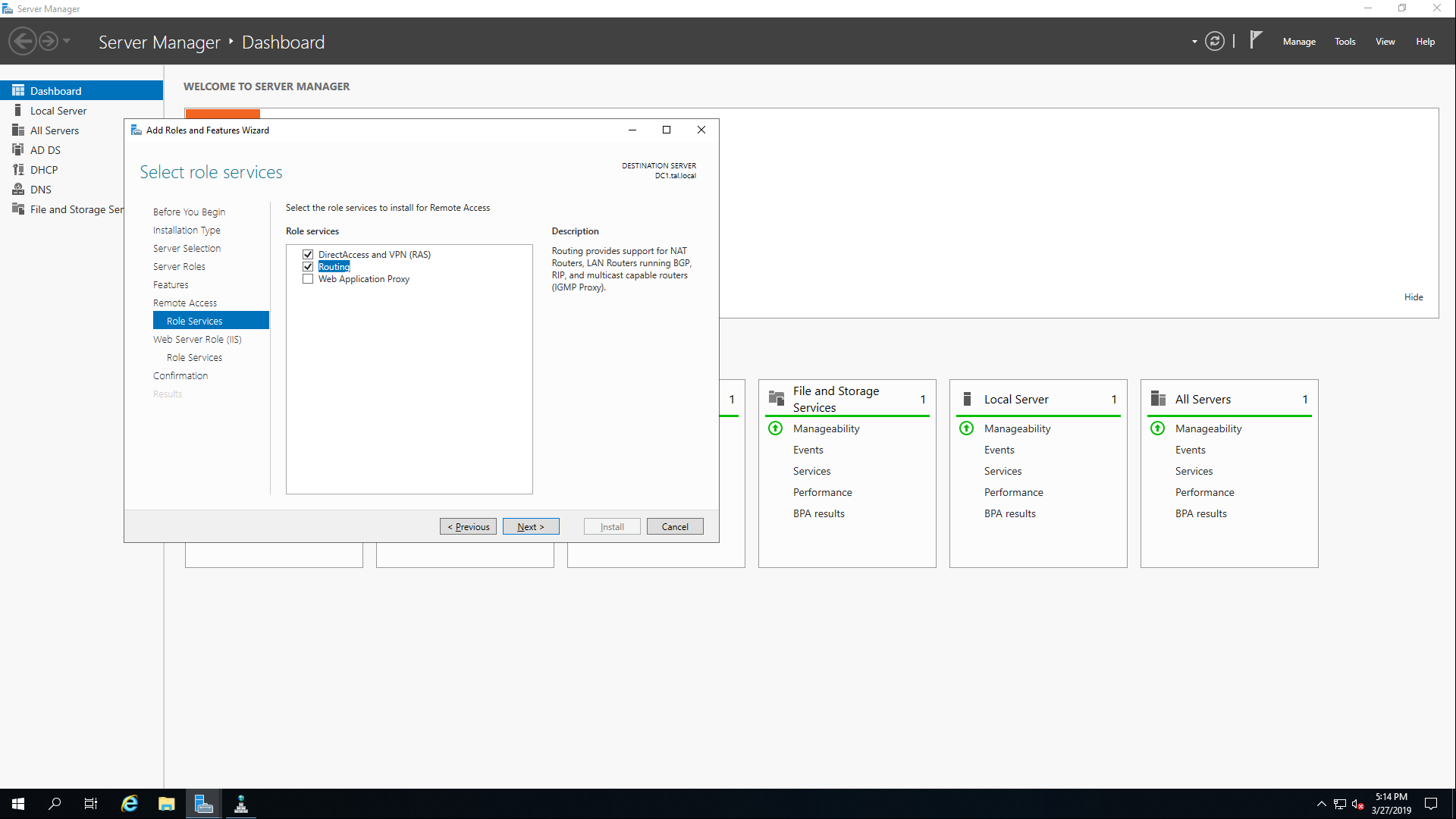
Task: Open Internet Explorer from the taskbar
Action: pyautogui.click(x=130, y=804)
